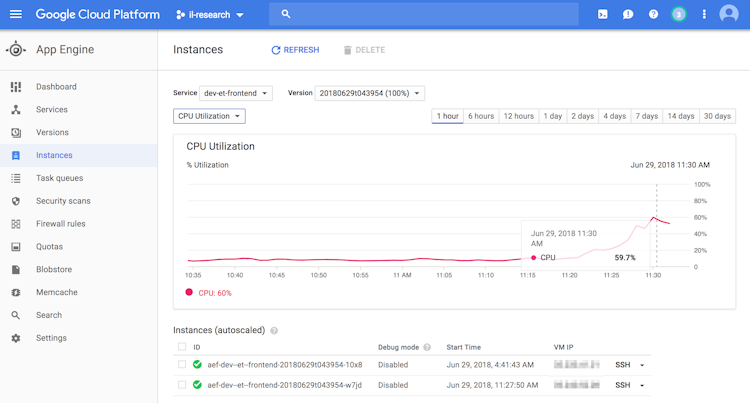Click the Firewall rules grid icon
The width and height of the screenshot is (750, 403).
pos(16,224)
